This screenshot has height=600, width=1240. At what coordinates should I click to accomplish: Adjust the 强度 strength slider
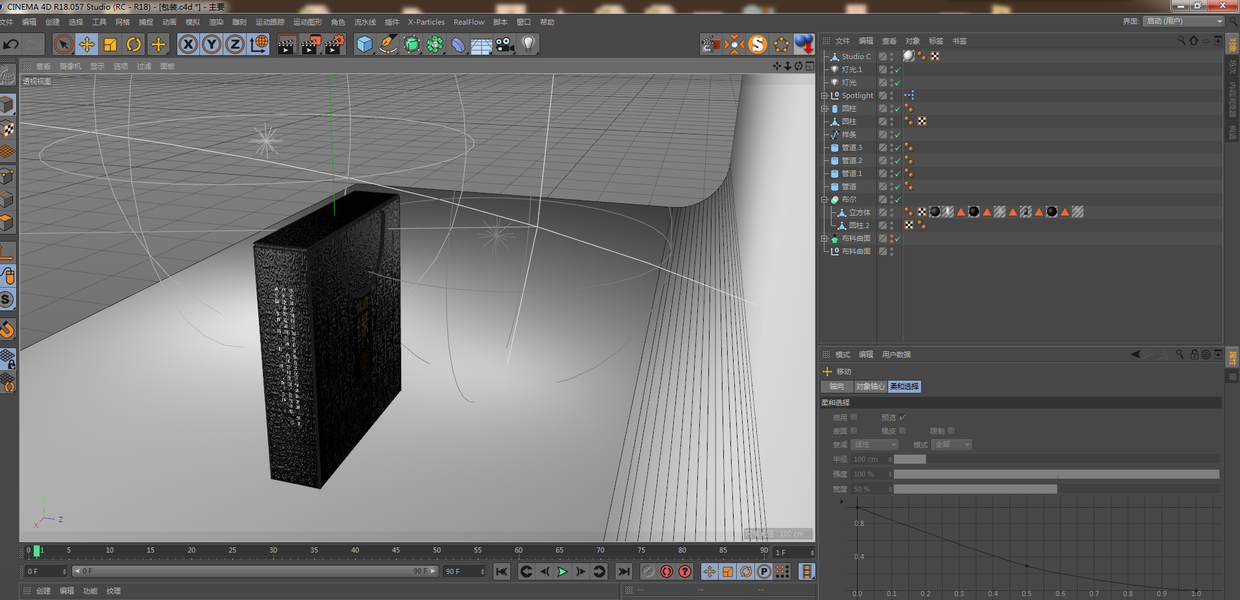click(1056, 474)
